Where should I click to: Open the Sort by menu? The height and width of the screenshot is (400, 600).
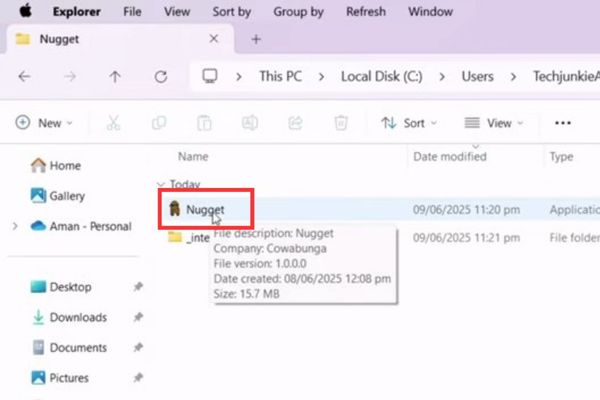(x=232, y=12)
